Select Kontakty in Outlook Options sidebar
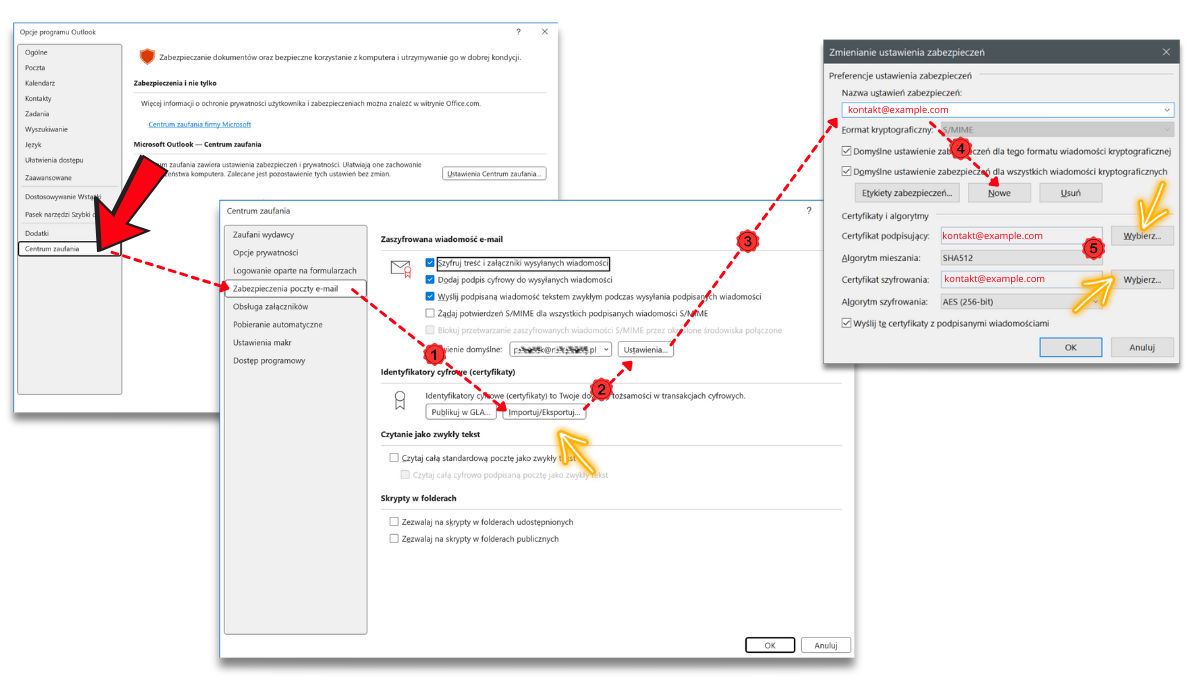 pyautogui.click(x=38, y=99)
